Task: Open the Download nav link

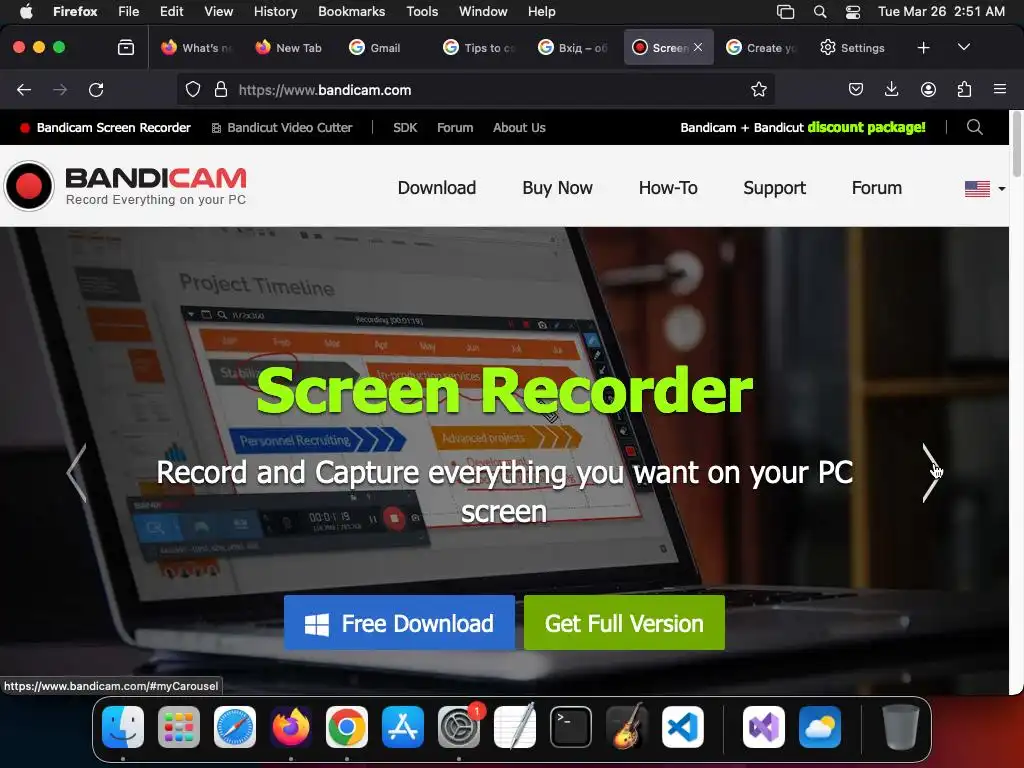Action: click(x=437, y=188)
